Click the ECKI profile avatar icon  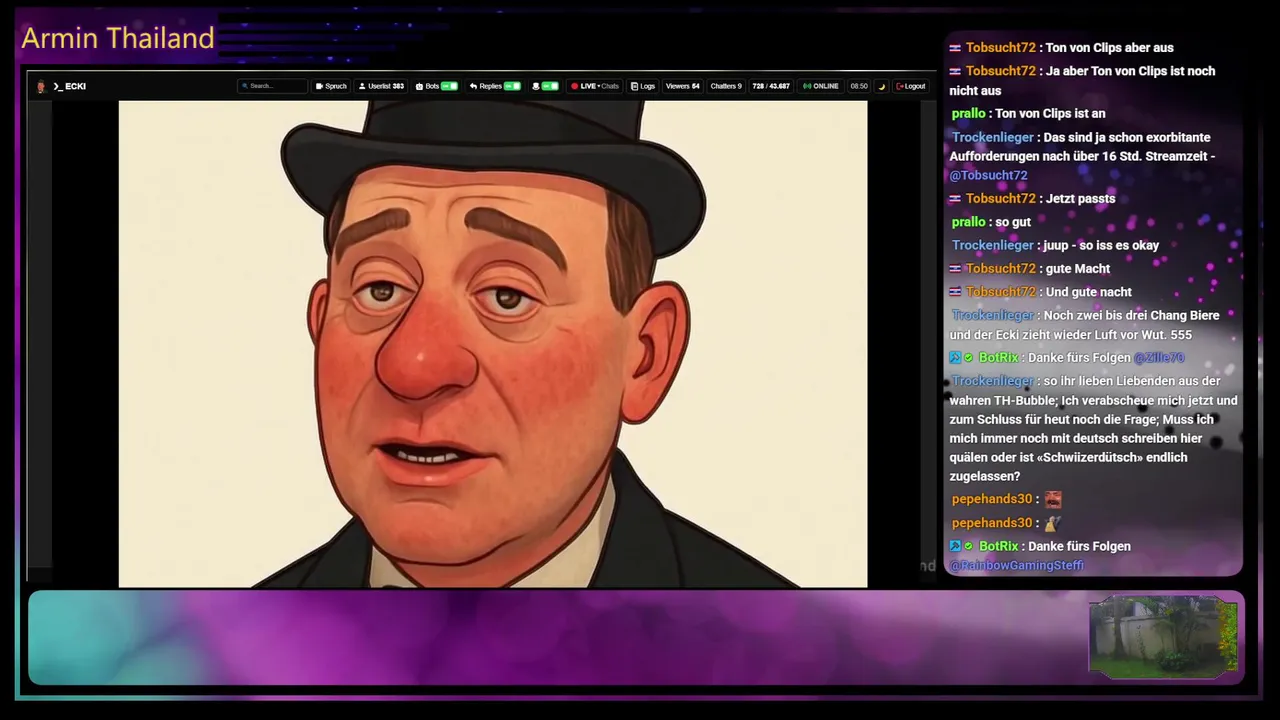pos(41,86)
